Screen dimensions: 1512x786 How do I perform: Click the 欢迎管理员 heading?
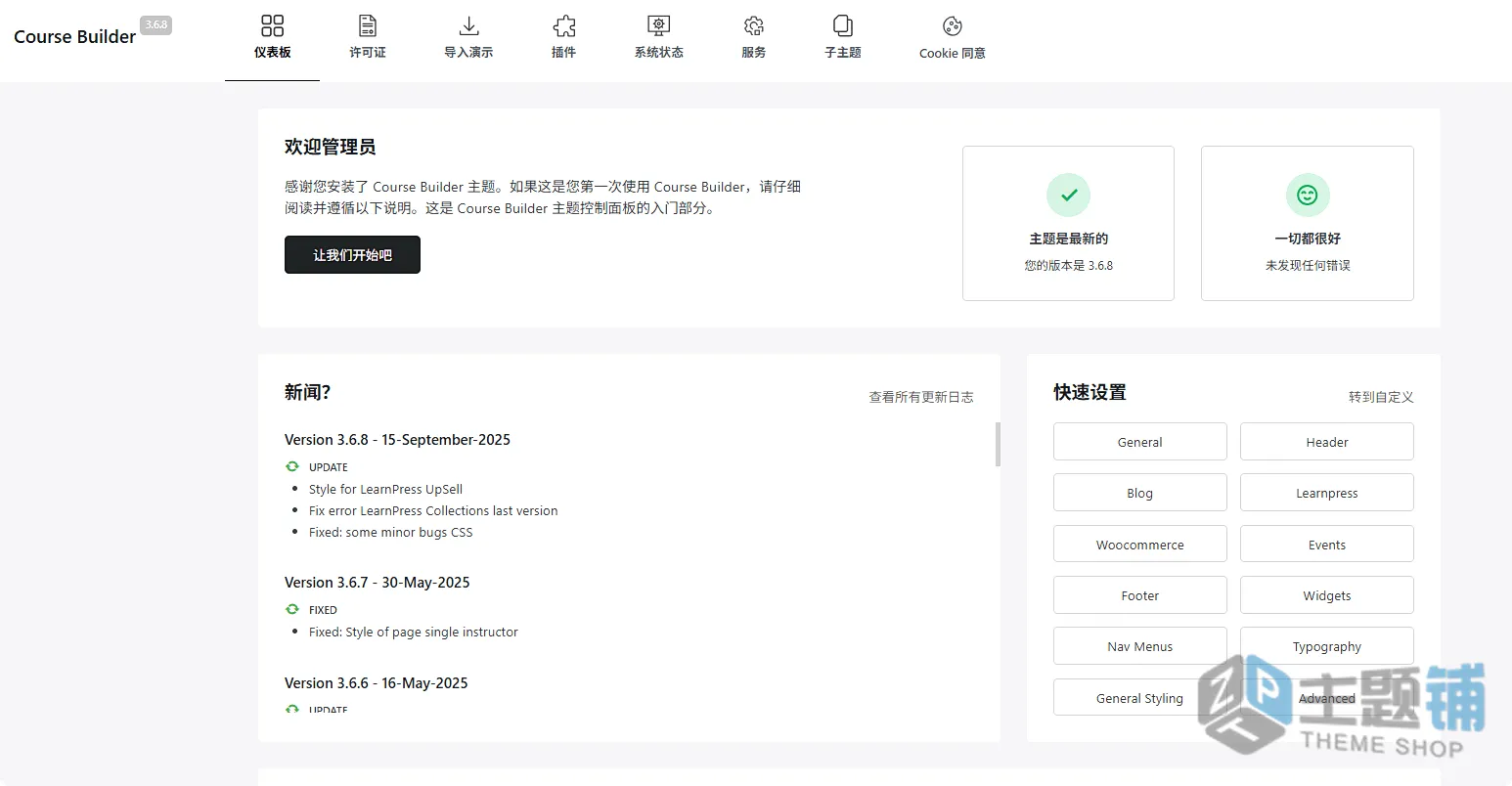[x=330, y=147]
